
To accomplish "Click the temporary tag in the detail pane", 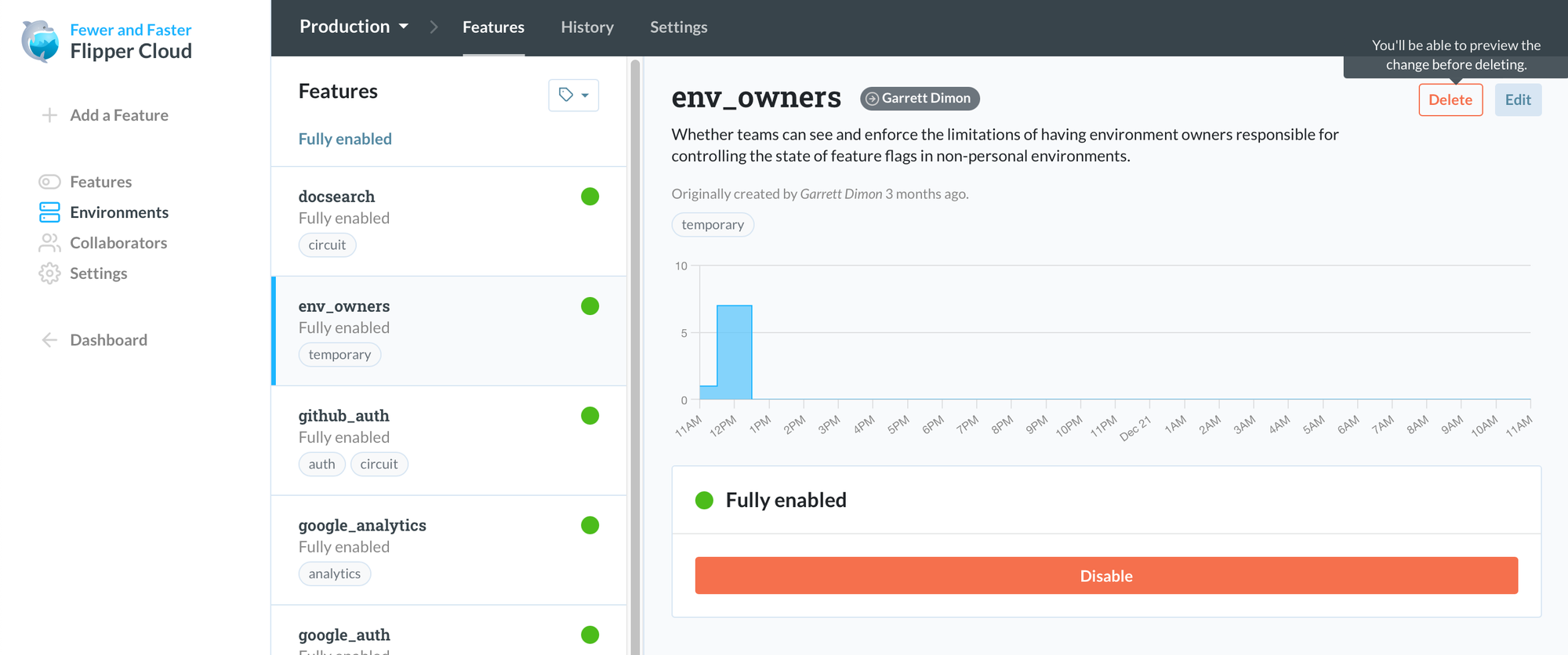I will tap(713, 225).
